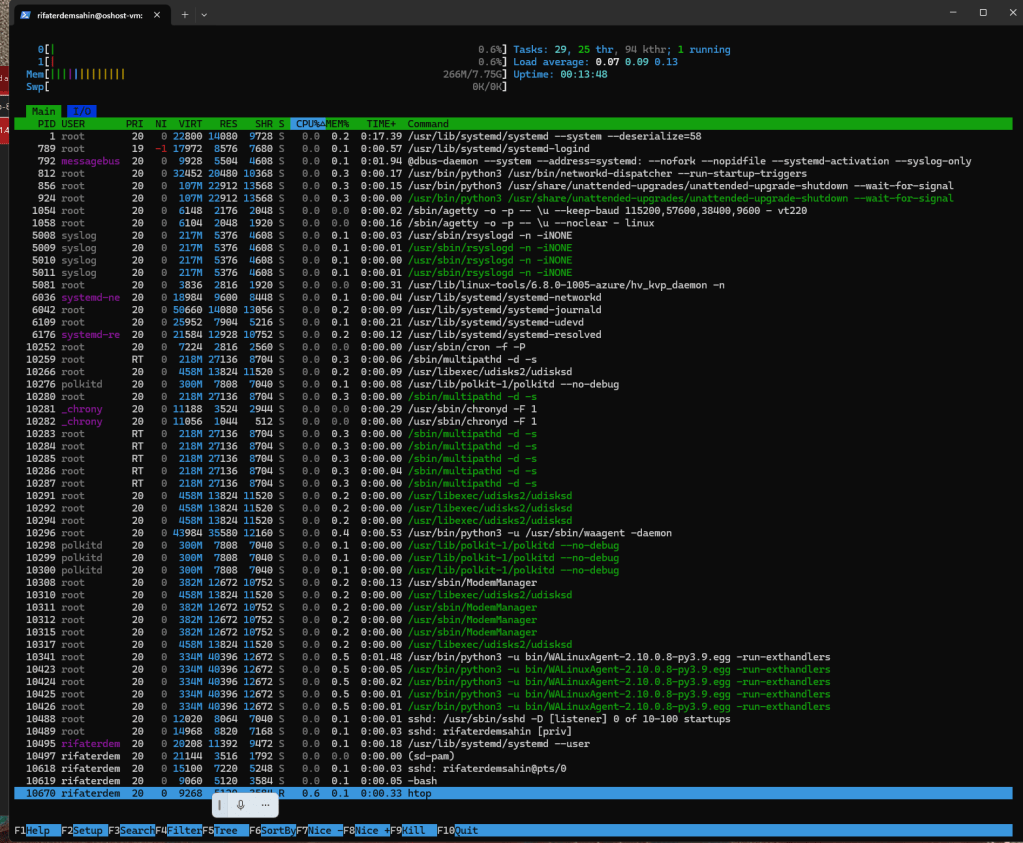
Task: Select the highlighted htop process row
Action: click(513, 793)
